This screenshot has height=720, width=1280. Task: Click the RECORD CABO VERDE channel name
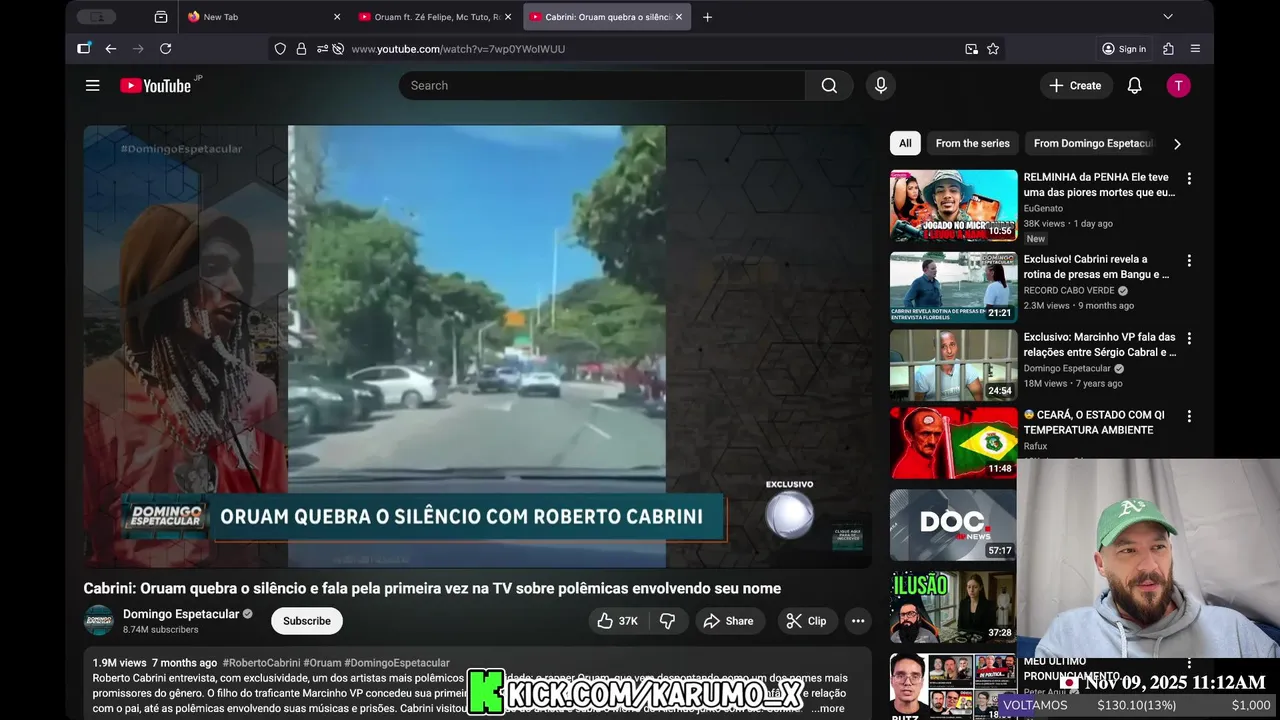pyautogui.click(x=1070, y=291)
